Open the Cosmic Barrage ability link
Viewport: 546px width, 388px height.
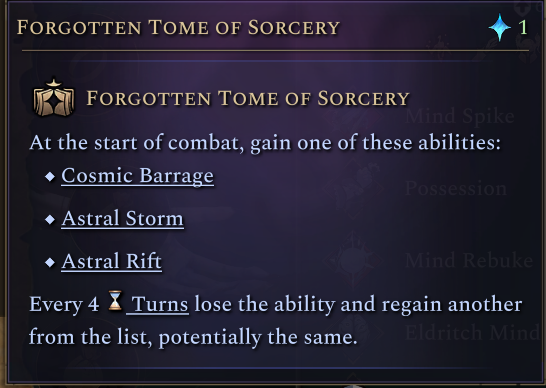pos(138,176)
